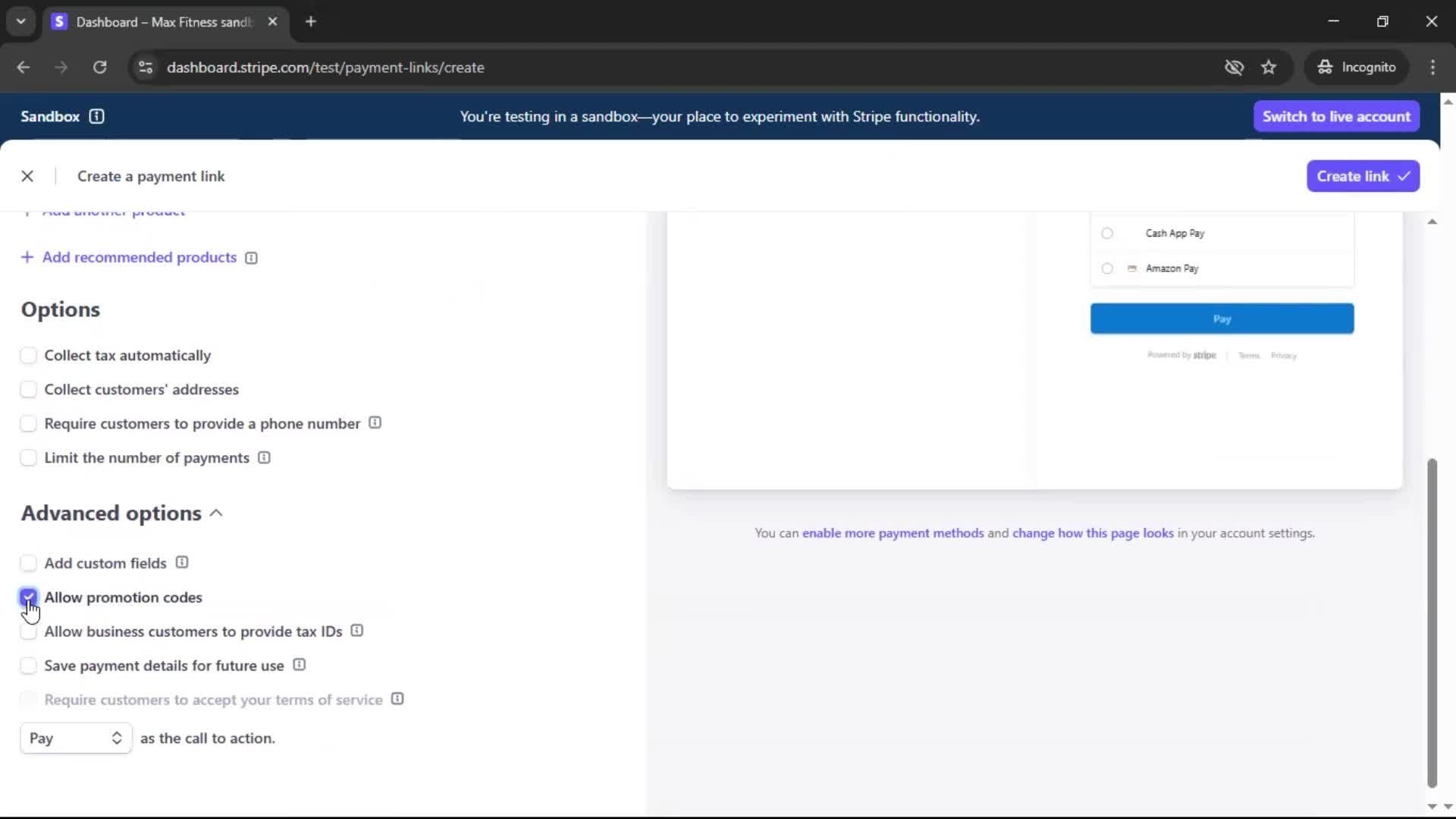
Task: Collapse the Advanced options section
Action: 216,513
